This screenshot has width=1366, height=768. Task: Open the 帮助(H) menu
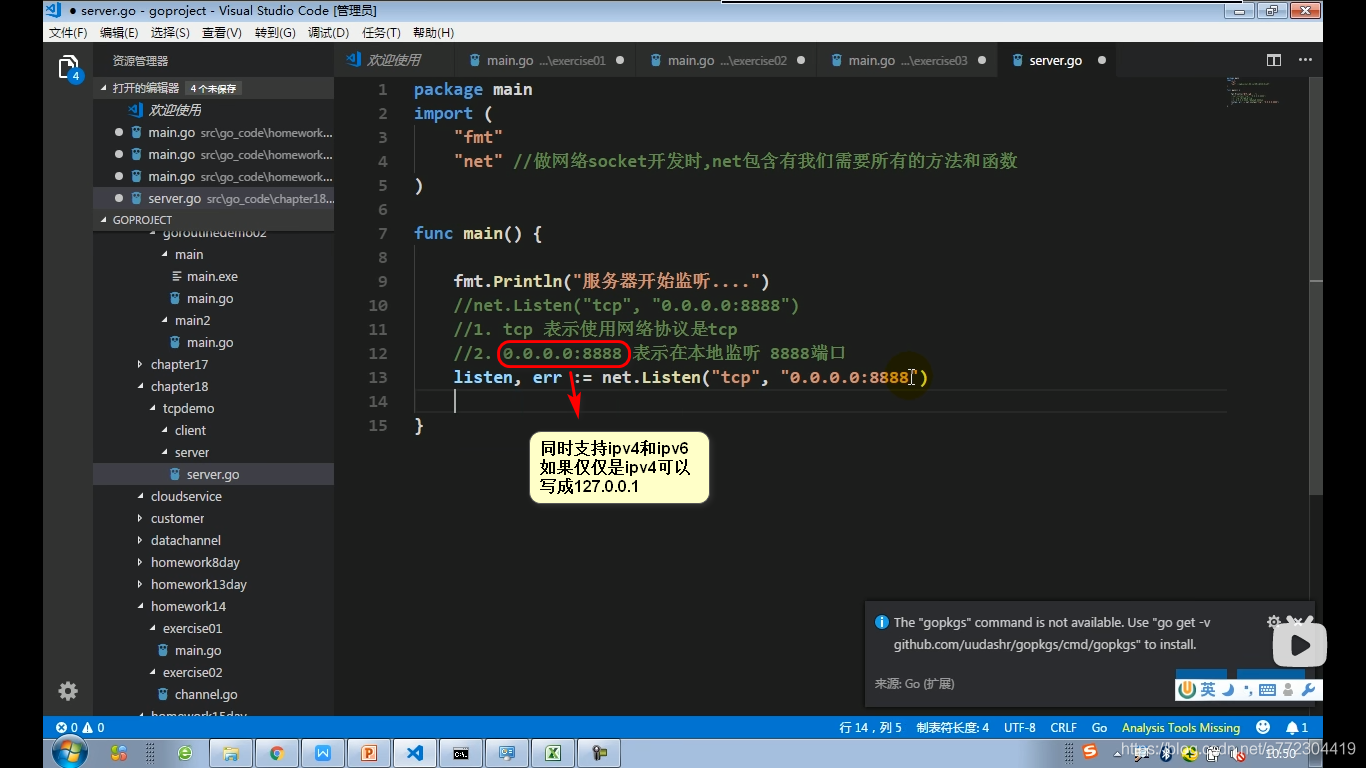[x=434, y=33]
